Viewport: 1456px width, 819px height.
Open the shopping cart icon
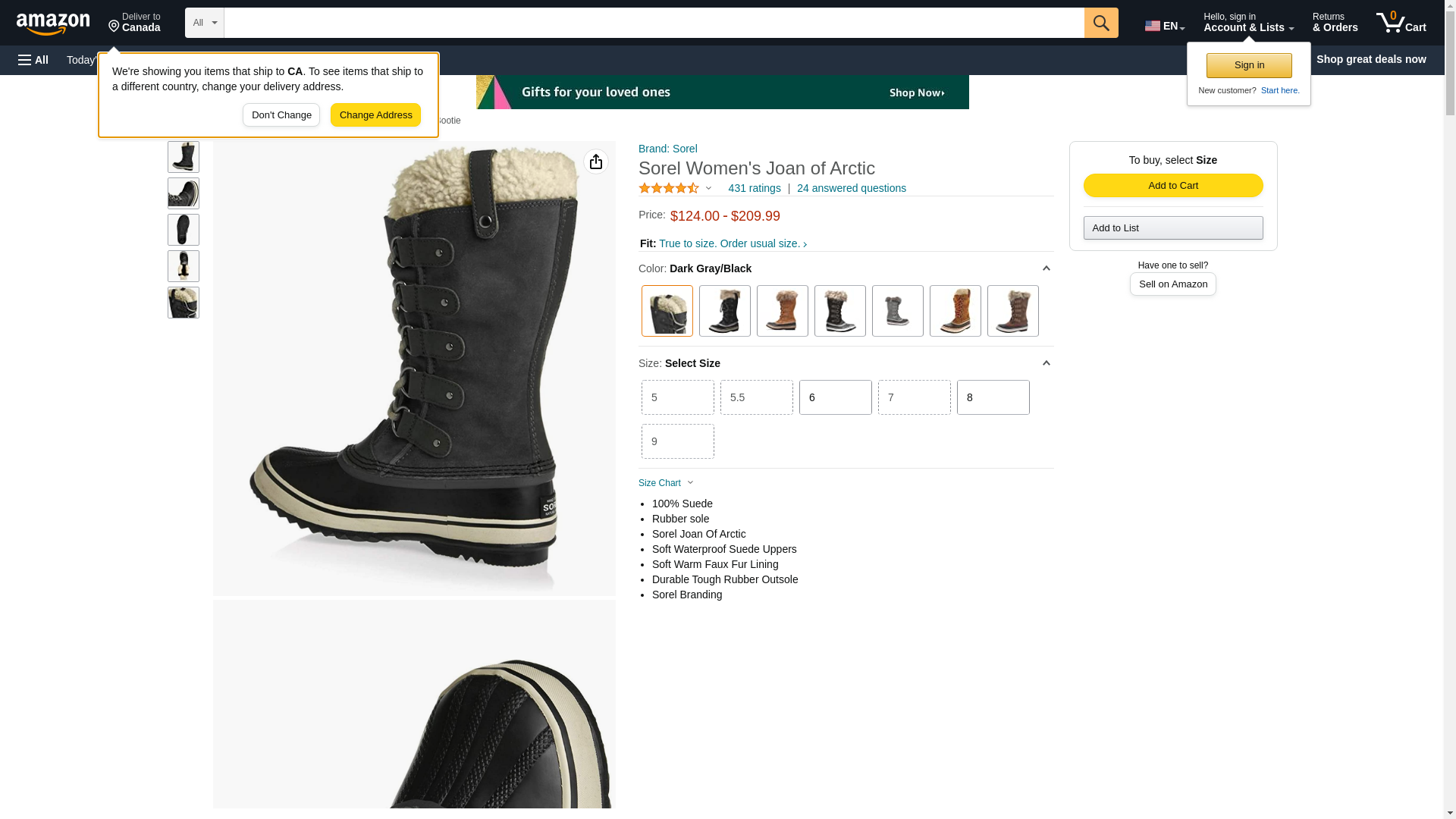point(1401,23)
